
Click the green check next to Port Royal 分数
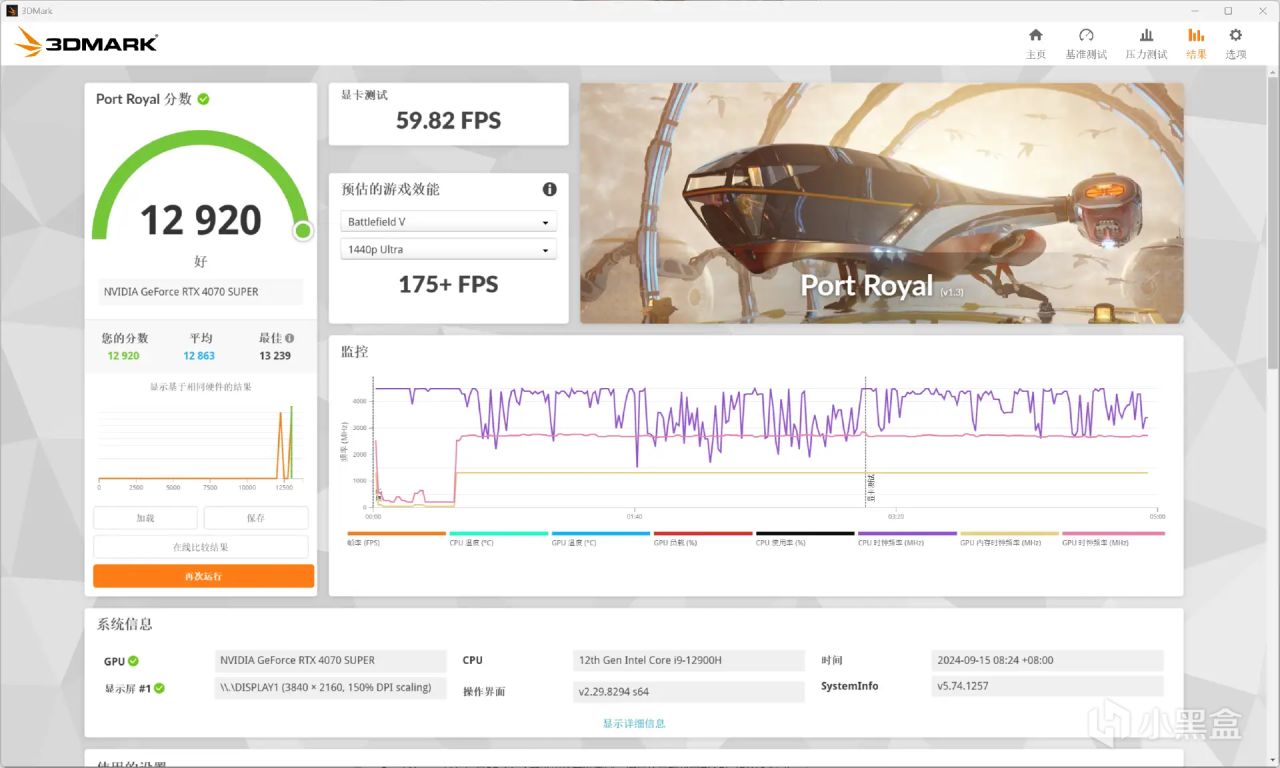203,99
